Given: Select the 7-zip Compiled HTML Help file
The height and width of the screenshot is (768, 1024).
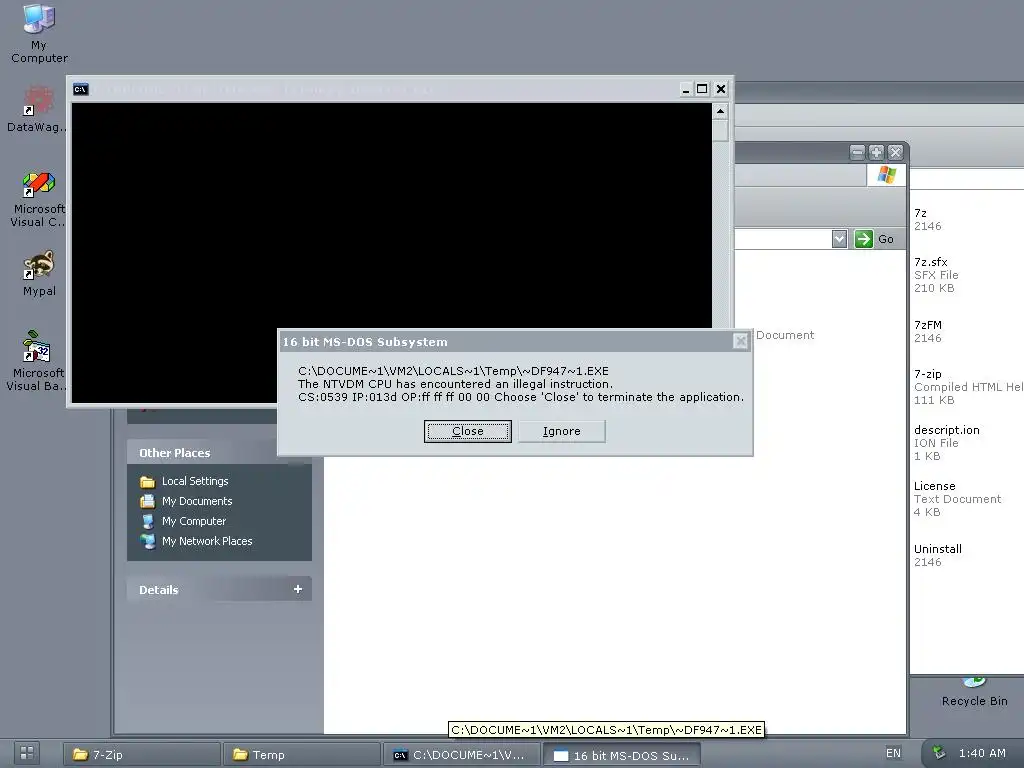Looking at the screenshot, I should (968, 387).
